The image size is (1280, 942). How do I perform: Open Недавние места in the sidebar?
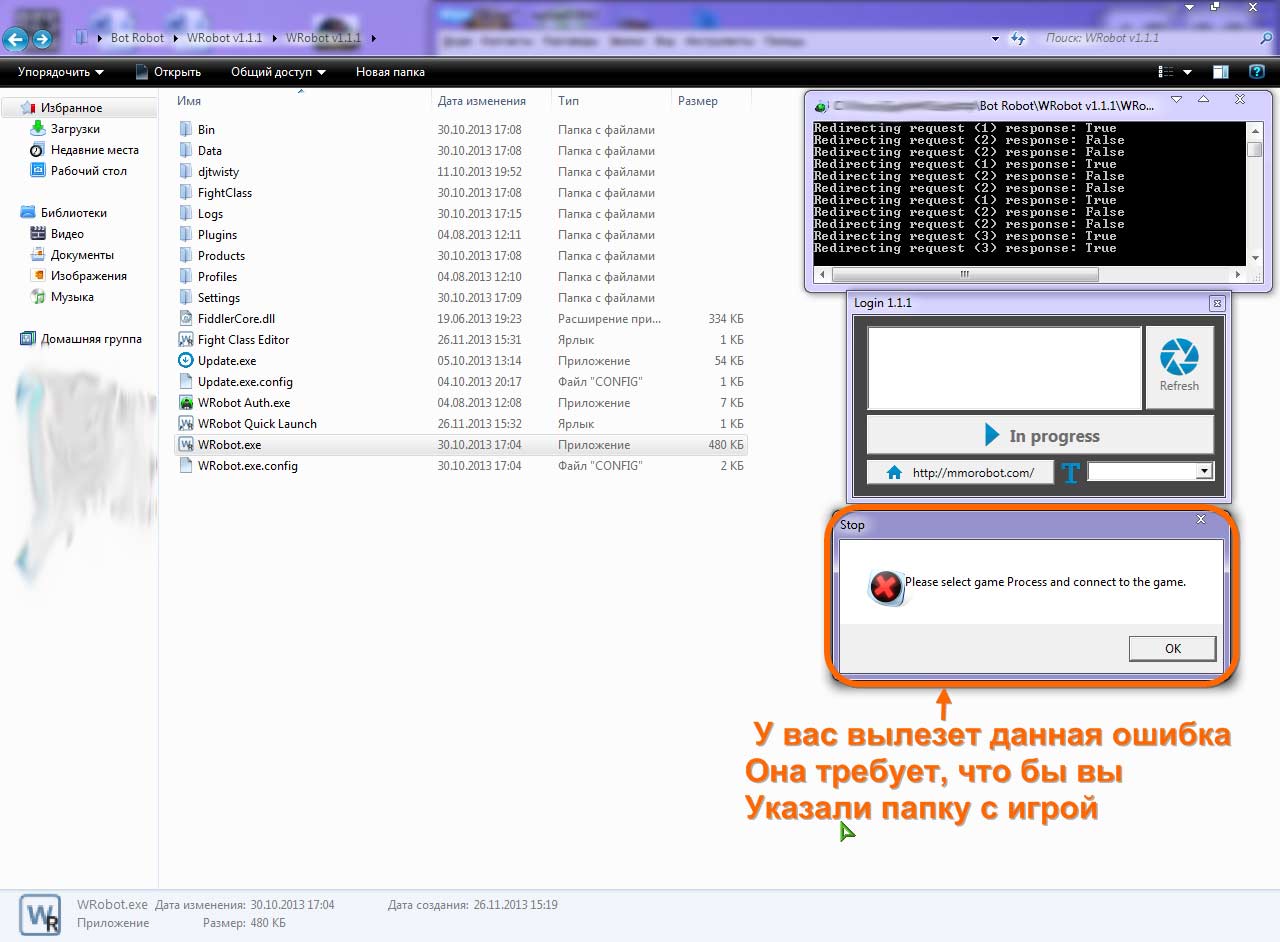(x=95, y=150)
